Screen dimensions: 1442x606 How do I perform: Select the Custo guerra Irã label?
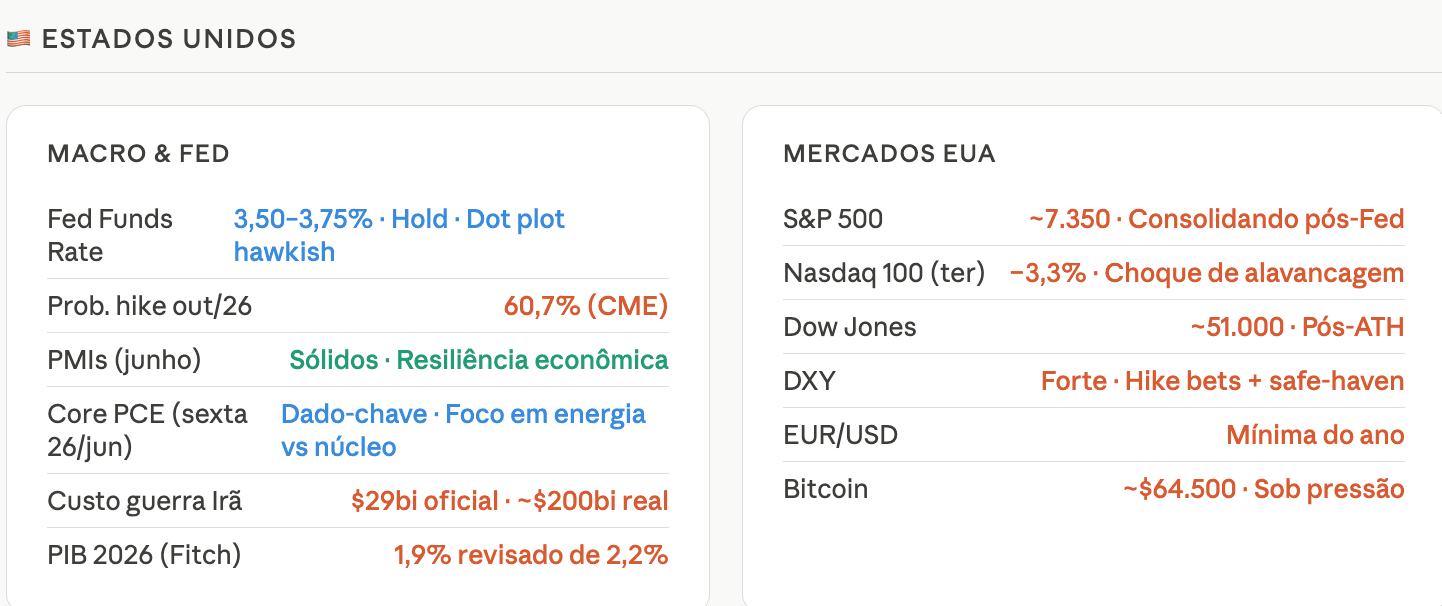[145, 500]
